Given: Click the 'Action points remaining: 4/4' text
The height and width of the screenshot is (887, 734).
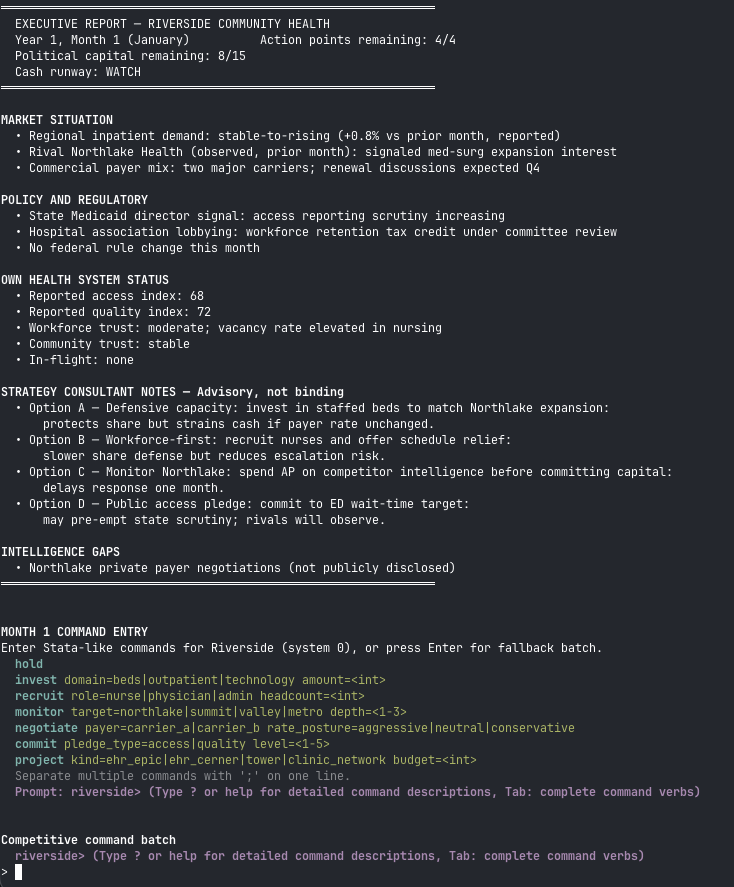Looking at the screenshot, I should pos(358,40).
